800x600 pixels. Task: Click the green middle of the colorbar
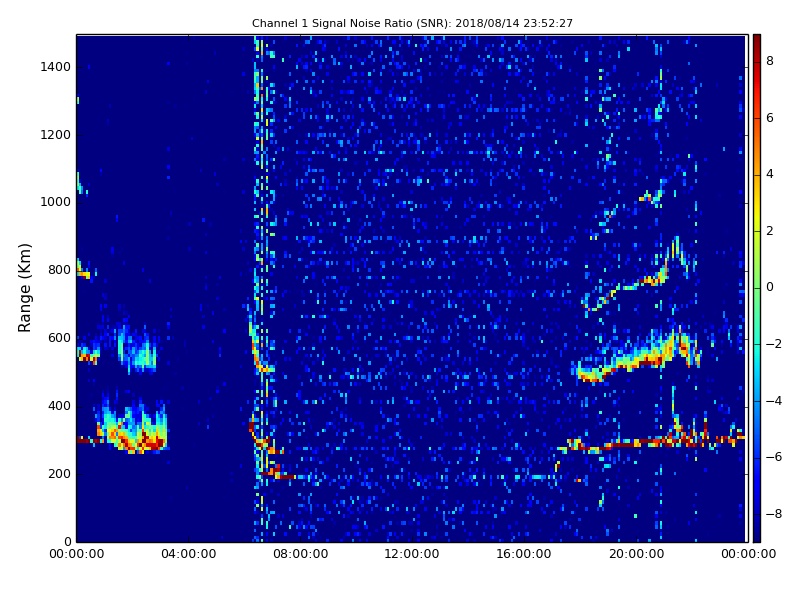tap(757, 288)
